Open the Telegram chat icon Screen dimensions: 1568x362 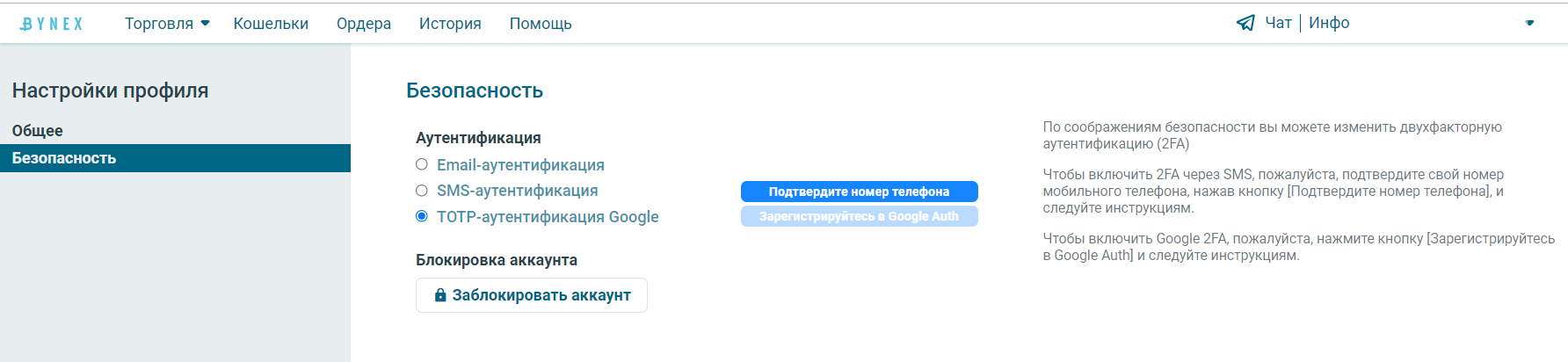point(1245,23)
